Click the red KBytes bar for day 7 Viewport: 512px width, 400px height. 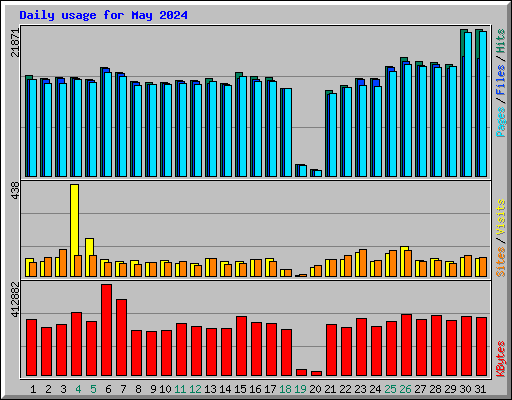point(121,337)
